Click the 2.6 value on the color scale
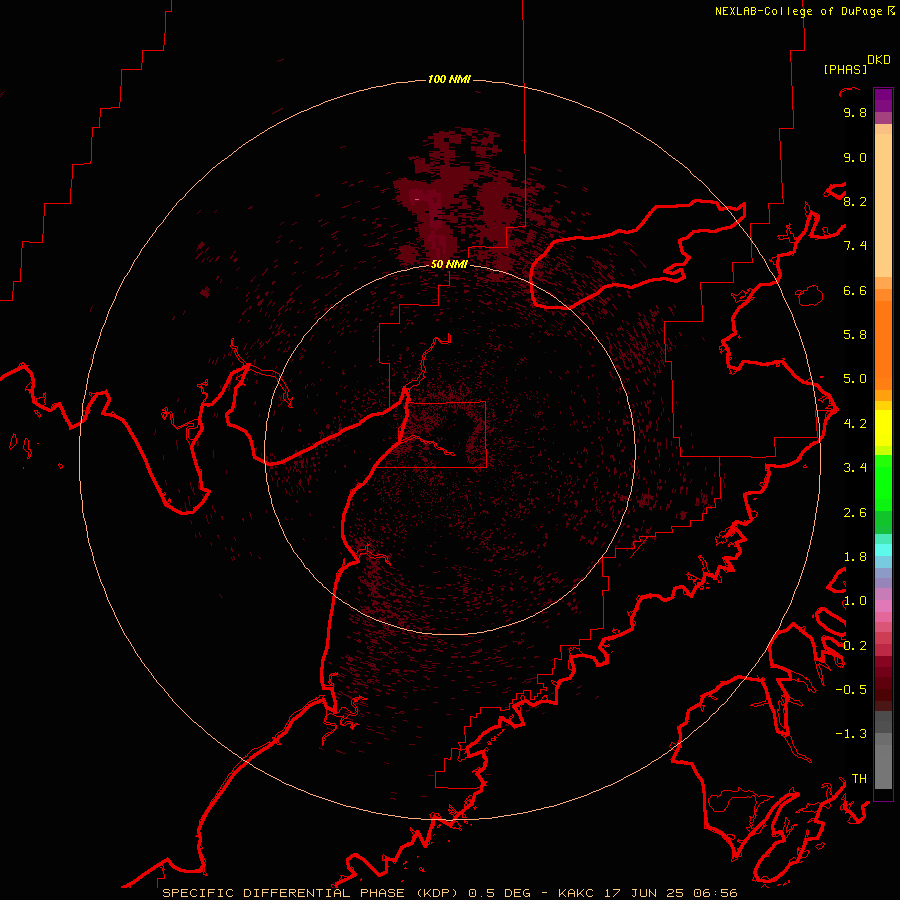Screen dimensions: 900x900 point(855,513)
